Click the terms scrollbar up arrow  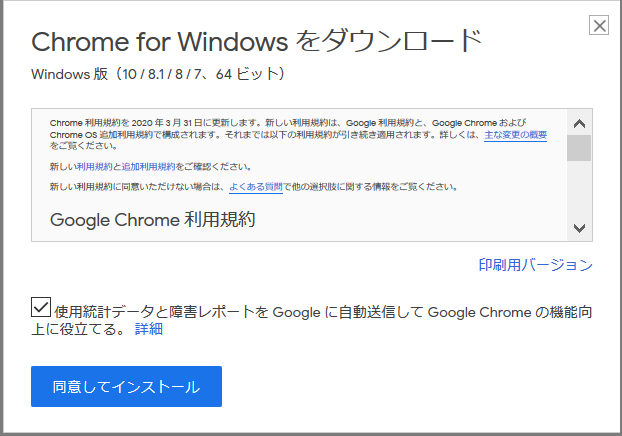579,123
